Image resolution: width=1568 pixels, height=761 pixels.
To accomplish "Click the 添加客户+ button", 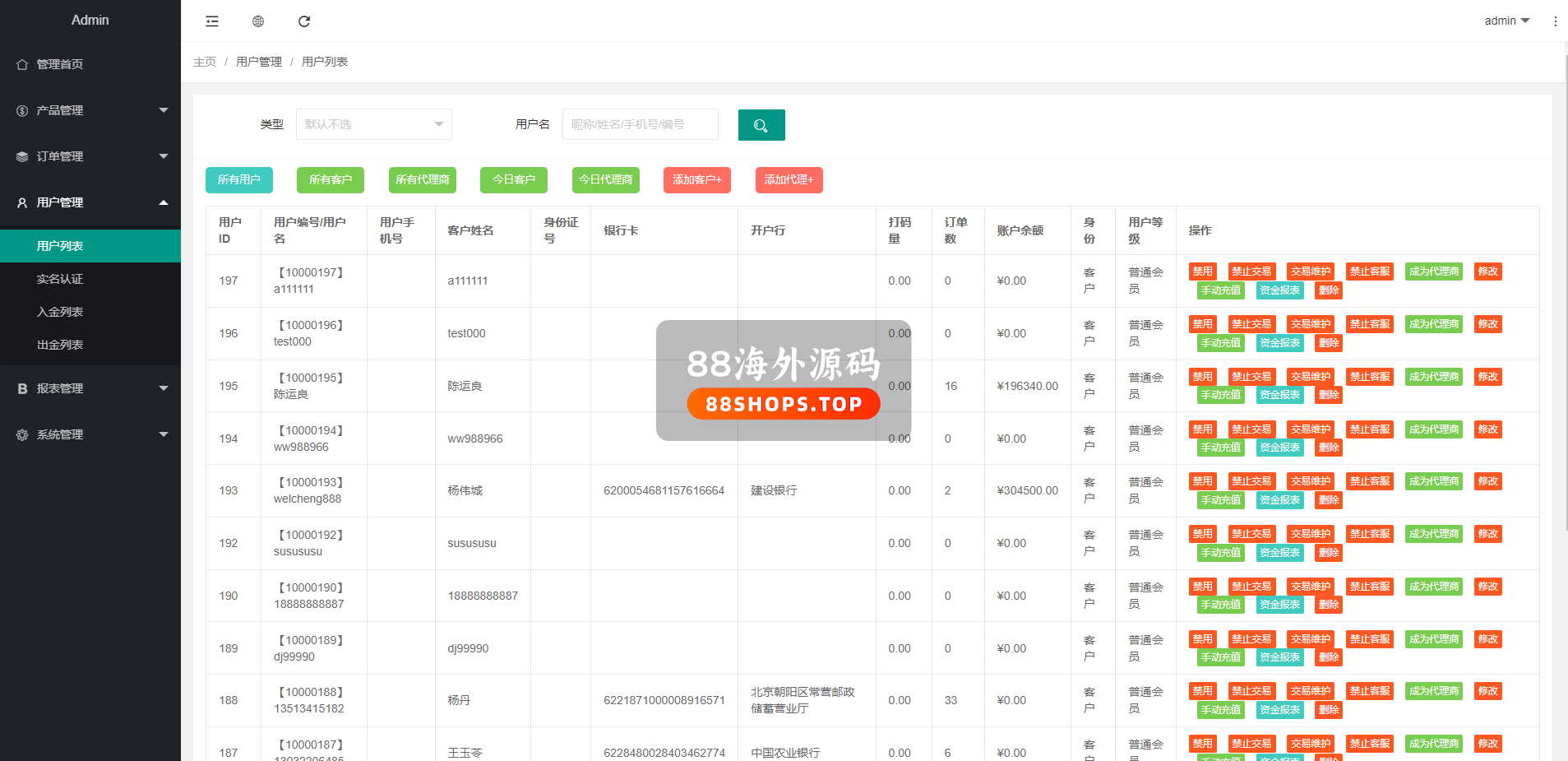I will 696,179.
